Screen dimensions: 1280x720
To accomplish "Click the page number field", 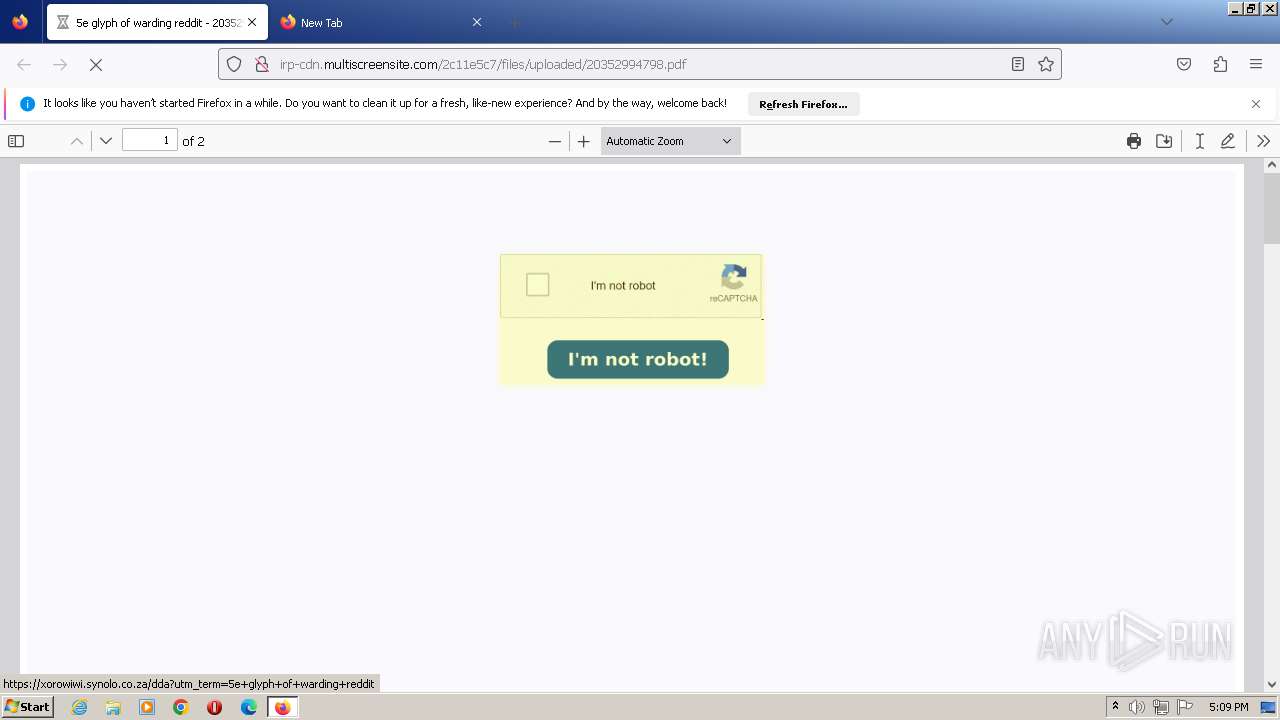I will tap(150, 141).
